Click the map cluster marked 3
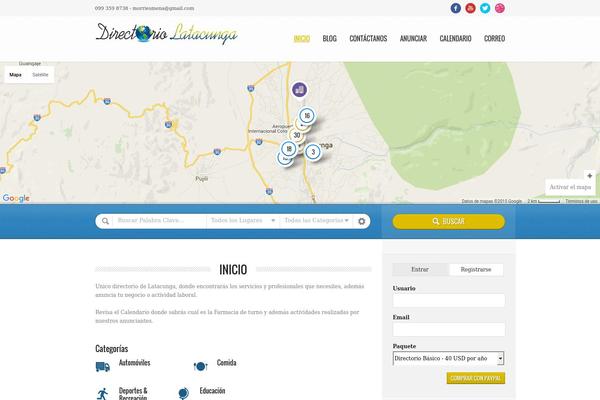 click(x=313, y=152)
